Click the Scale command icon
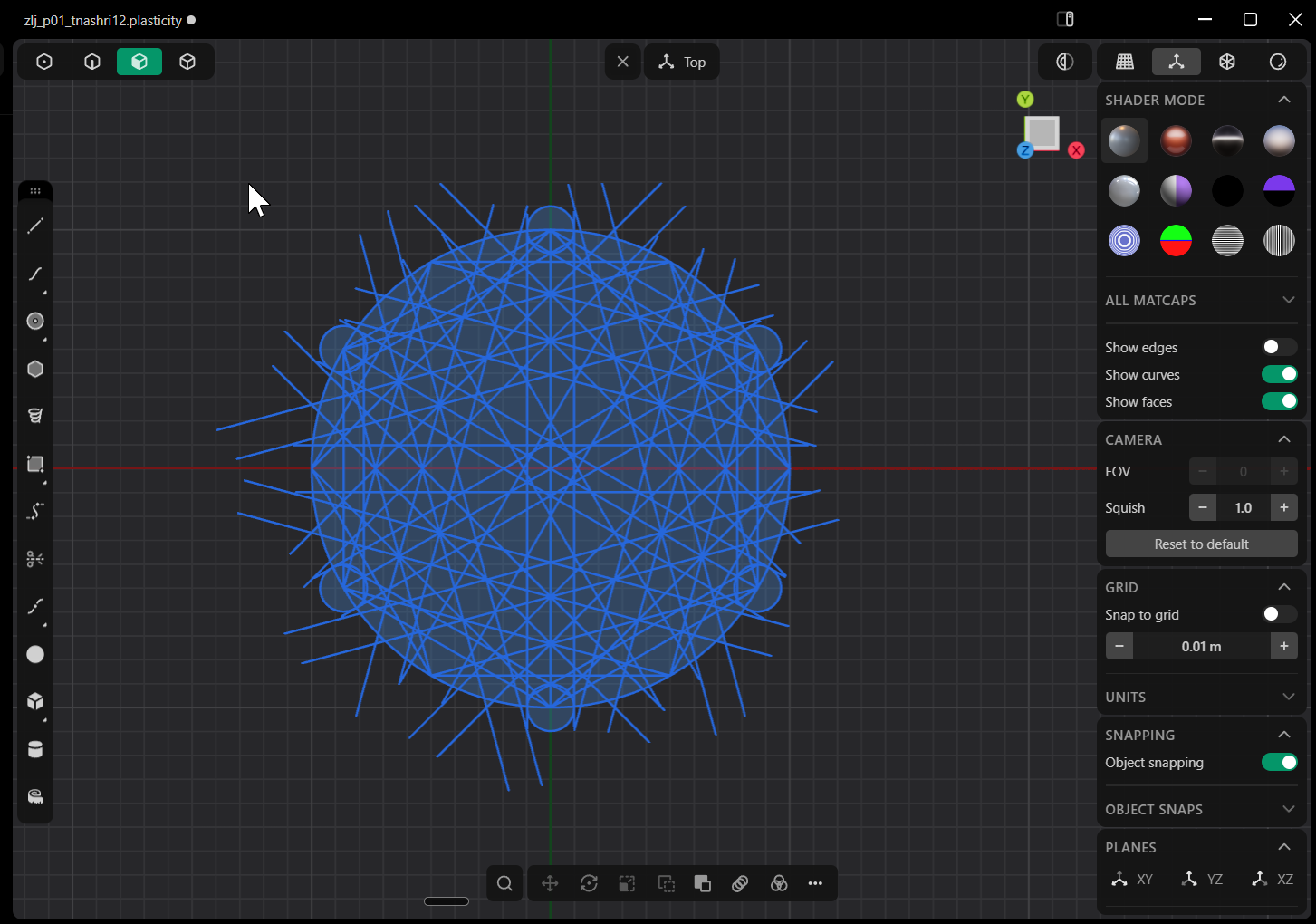The height and width of the screenshot is (924, 1316). 627,883
